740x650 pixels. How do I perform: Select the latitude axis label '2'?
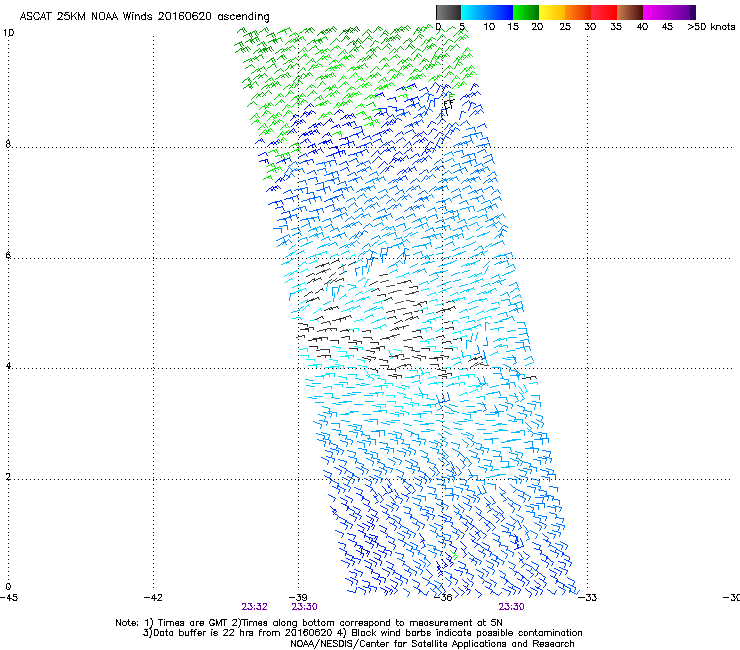coord(8,477)
